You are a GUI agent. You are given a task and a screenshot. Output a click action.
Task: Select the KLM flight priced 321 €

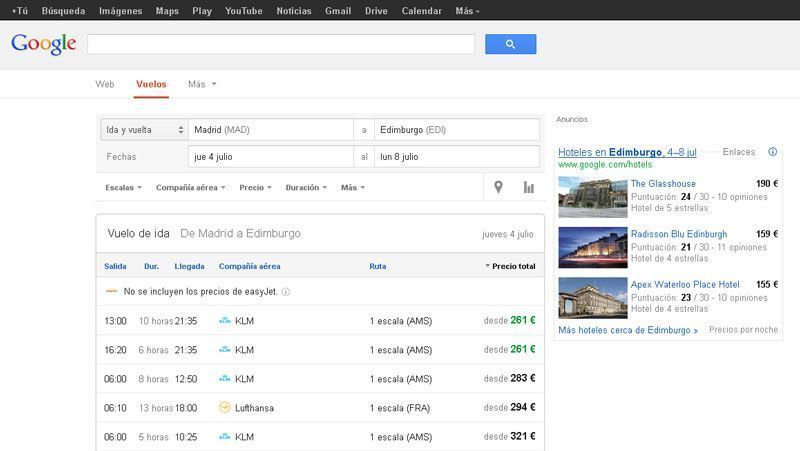tap(320, 437)
